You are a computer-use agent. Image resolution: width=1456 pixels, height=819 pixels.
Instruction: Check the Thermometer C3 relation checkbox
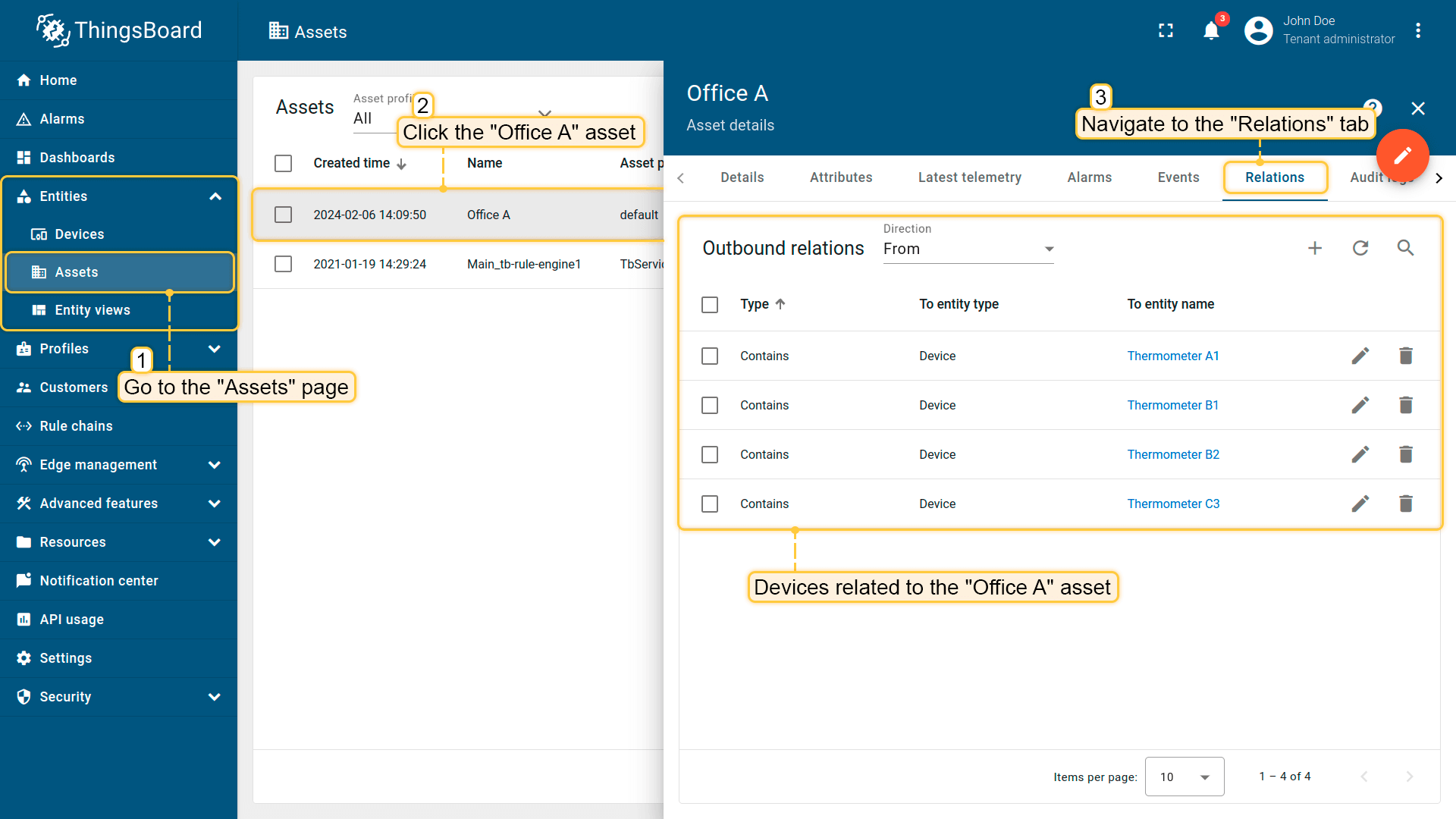(710, 504)
